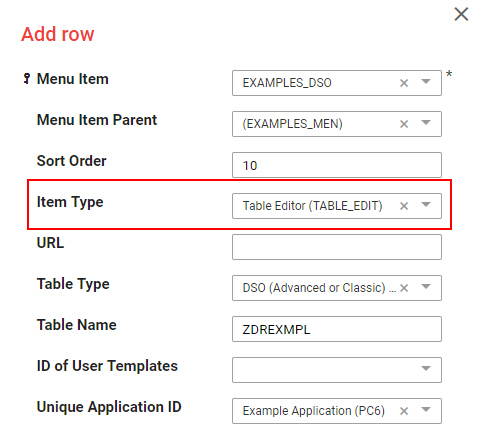481x443 pixels.
Task: Expand the Item Type dropdown arrow
Action: pos(426,204)
